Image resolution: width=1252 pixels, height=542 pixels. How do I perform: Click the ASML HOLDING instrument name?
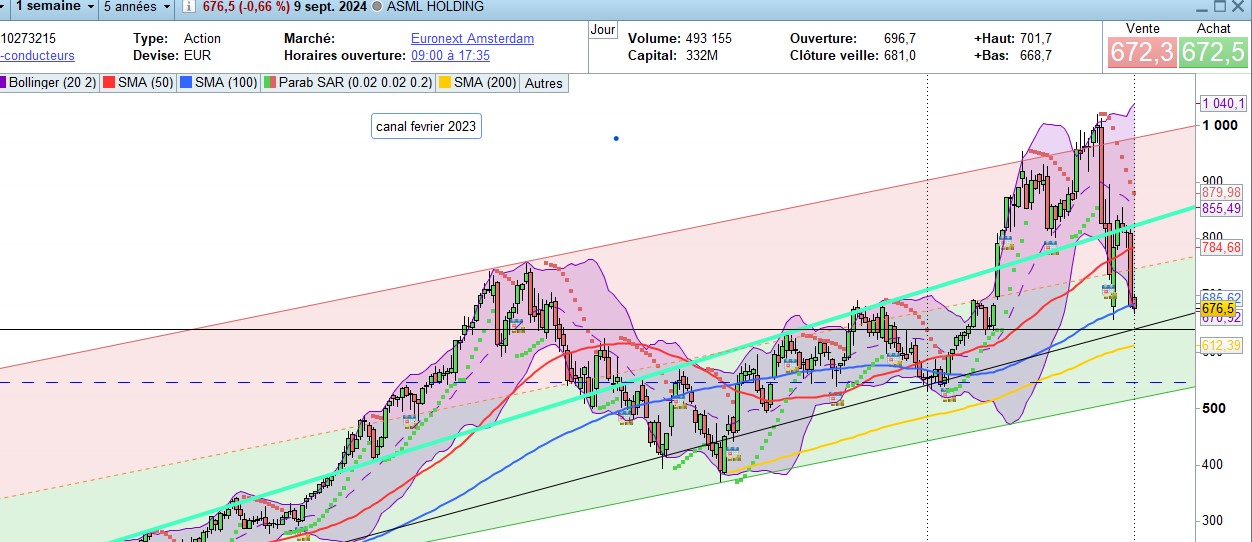[x=435, y=6]
